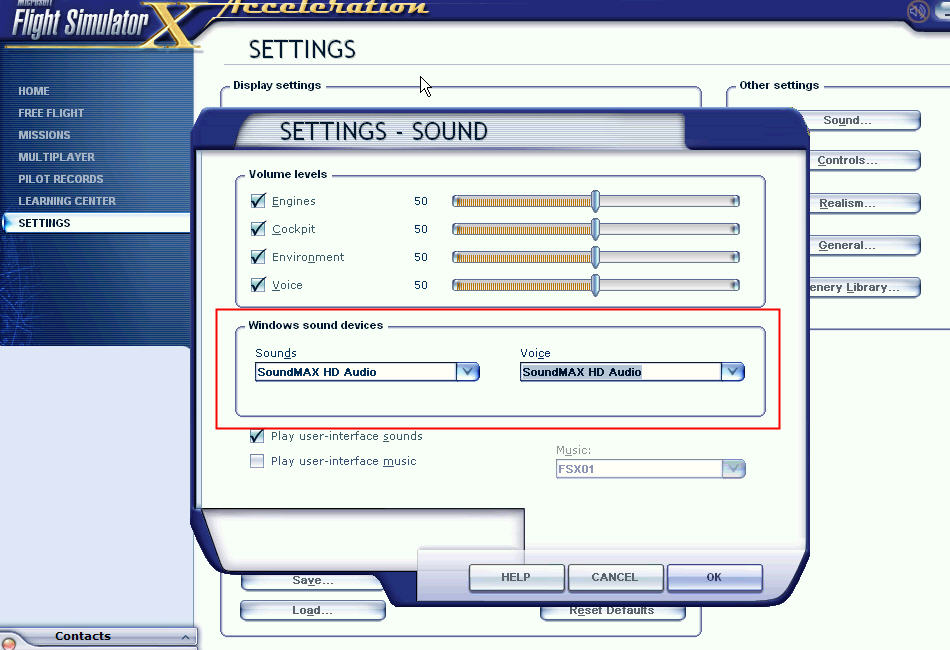
Task: Confirm sound settings with OK
Action: (x=714, y=577)
